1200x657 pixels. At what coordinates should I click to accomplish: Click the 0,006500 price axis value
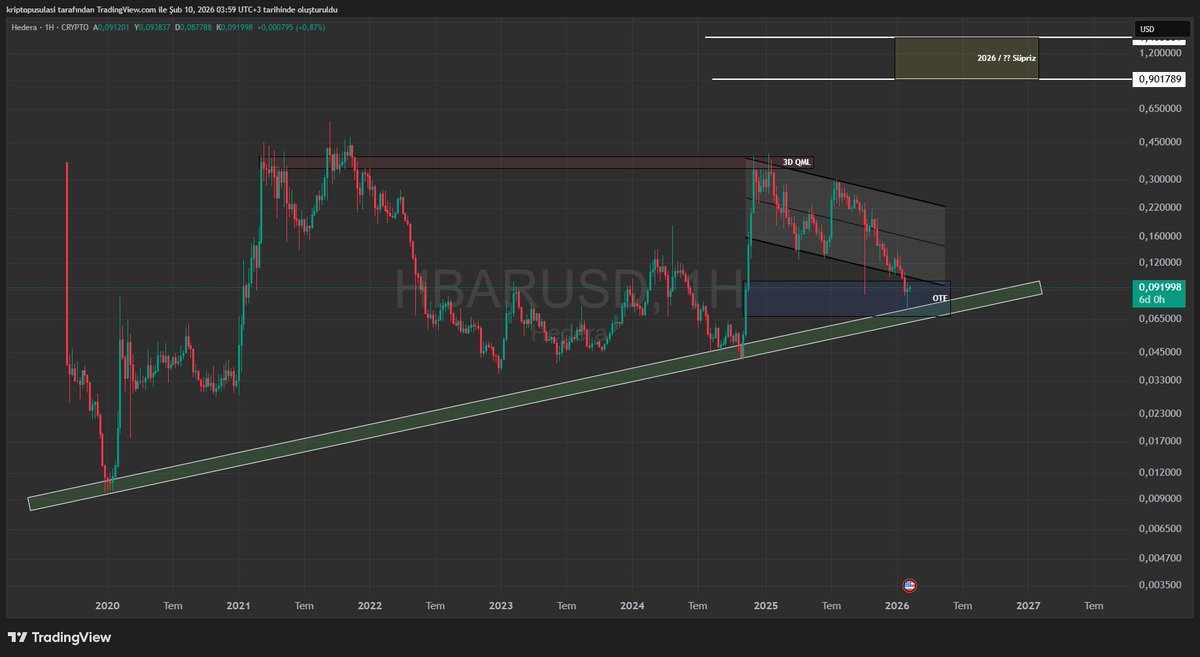pyautogui.click(x=1160, y=527)
